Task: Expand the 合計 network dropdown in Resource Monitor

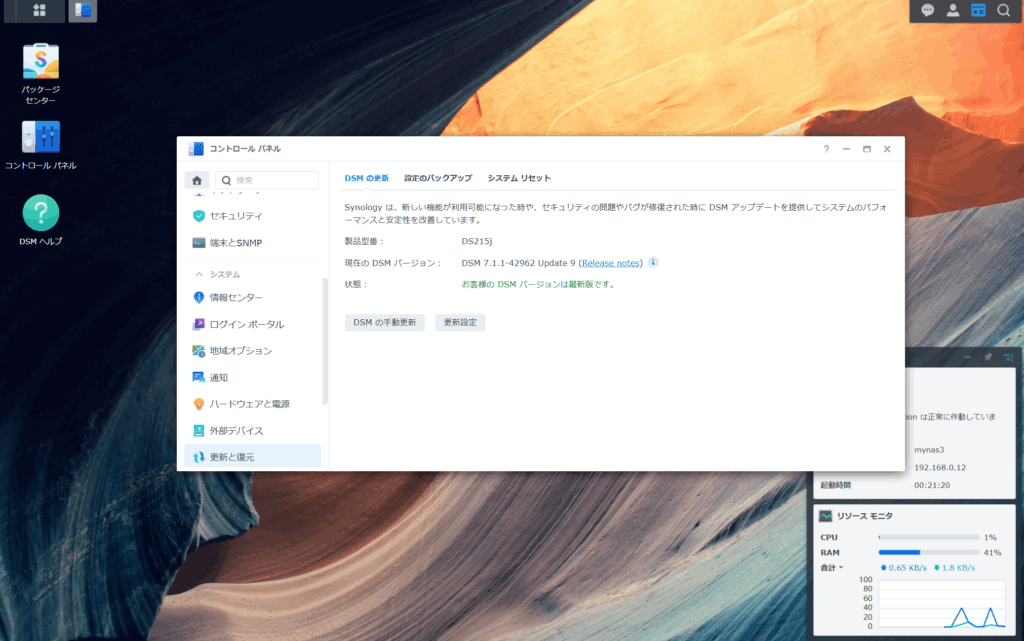Action: (831, 568)
